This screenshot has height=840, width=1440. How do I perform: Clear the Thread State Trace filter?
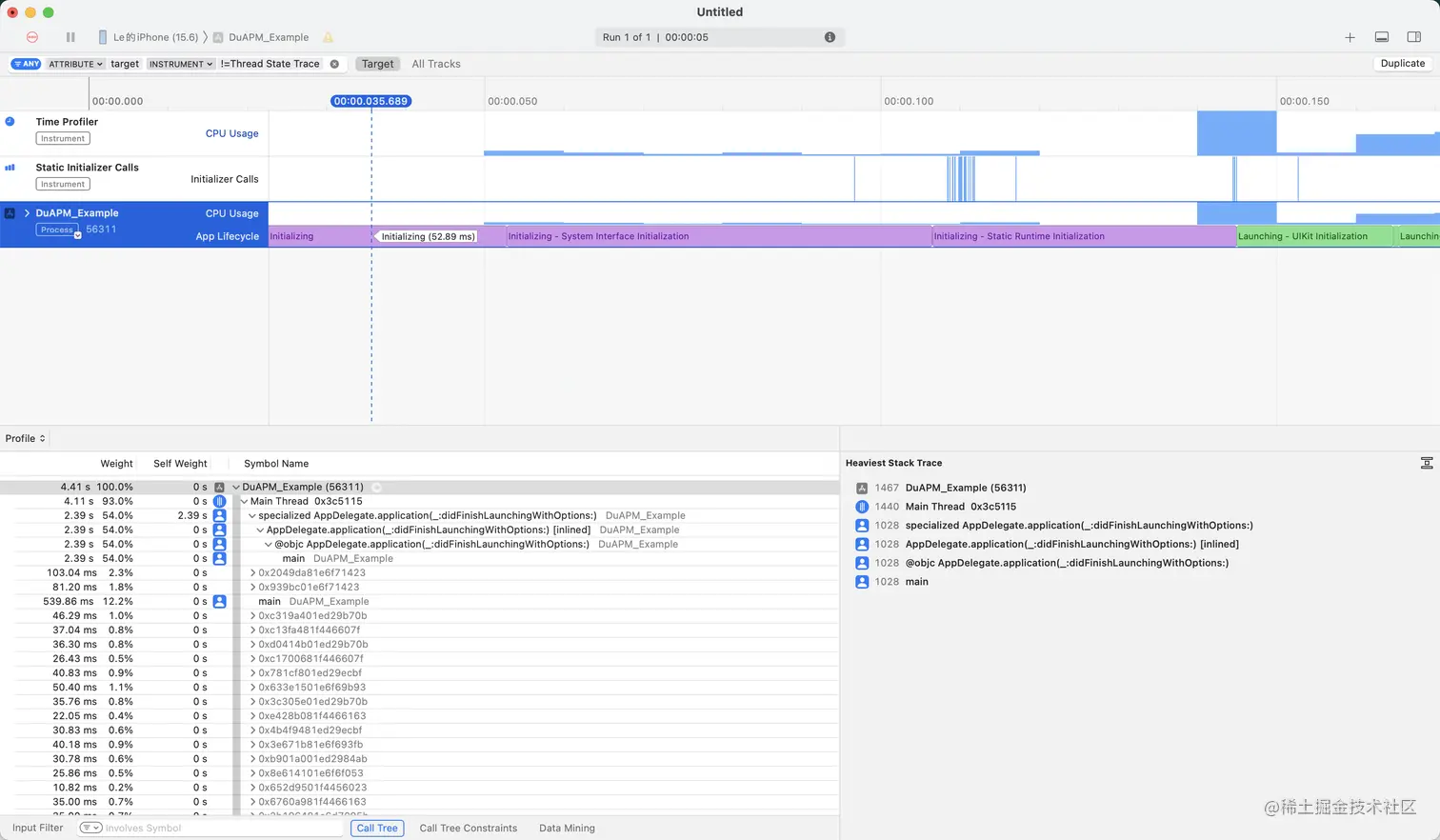pos(334,64)
